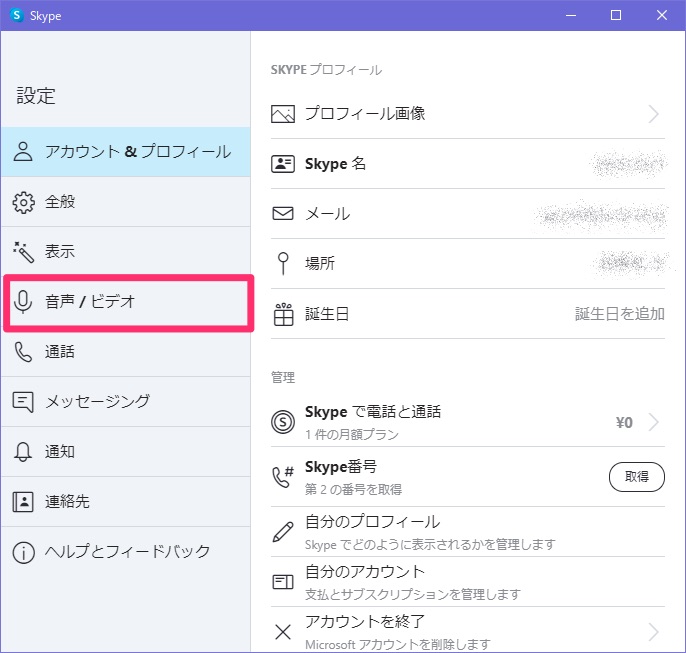
Task: Expand the Skype で電話と通話 row chevron
Action: coord(654,422)
